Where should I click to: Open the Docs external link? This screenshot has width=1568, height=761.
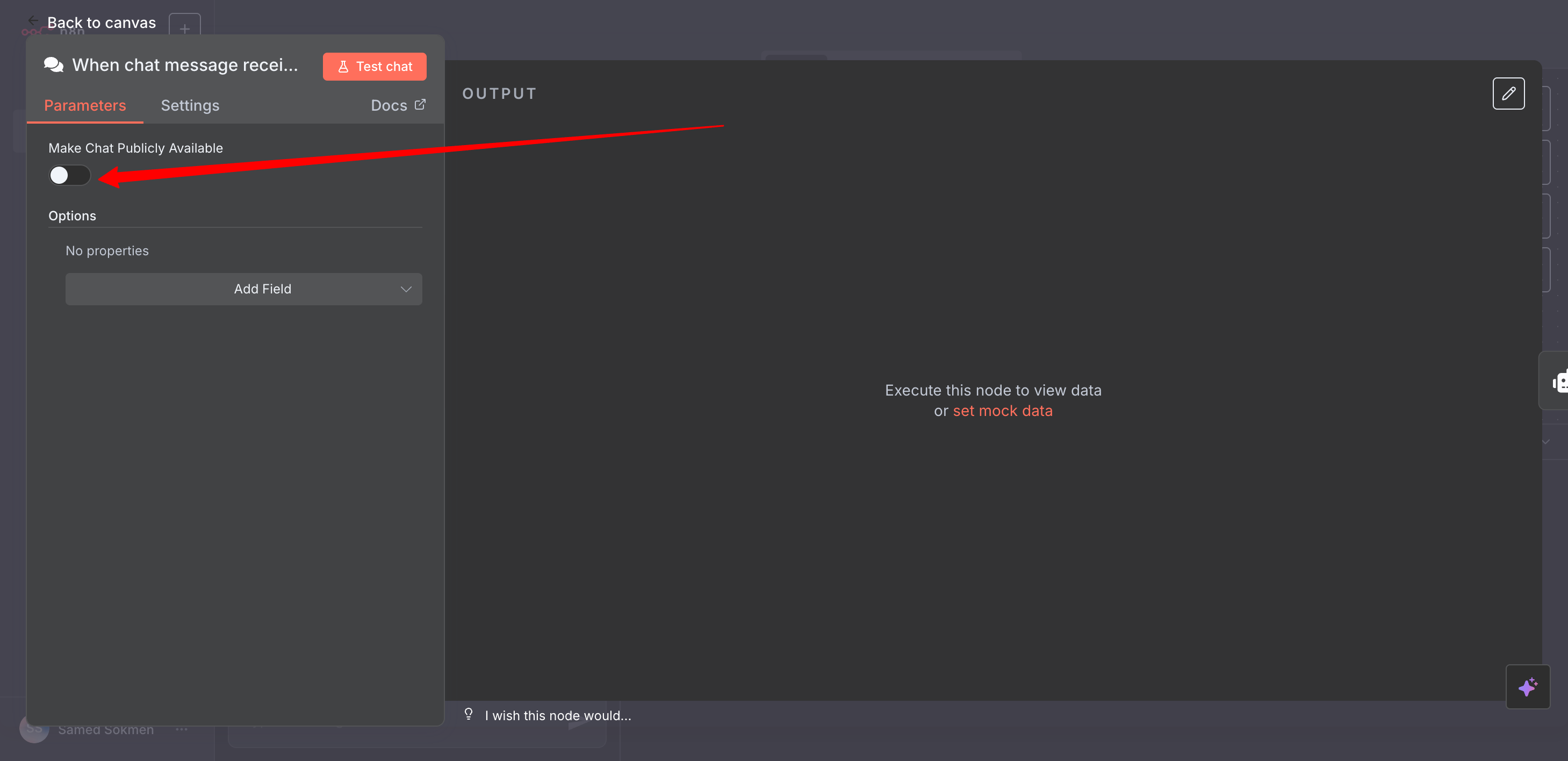398,105
